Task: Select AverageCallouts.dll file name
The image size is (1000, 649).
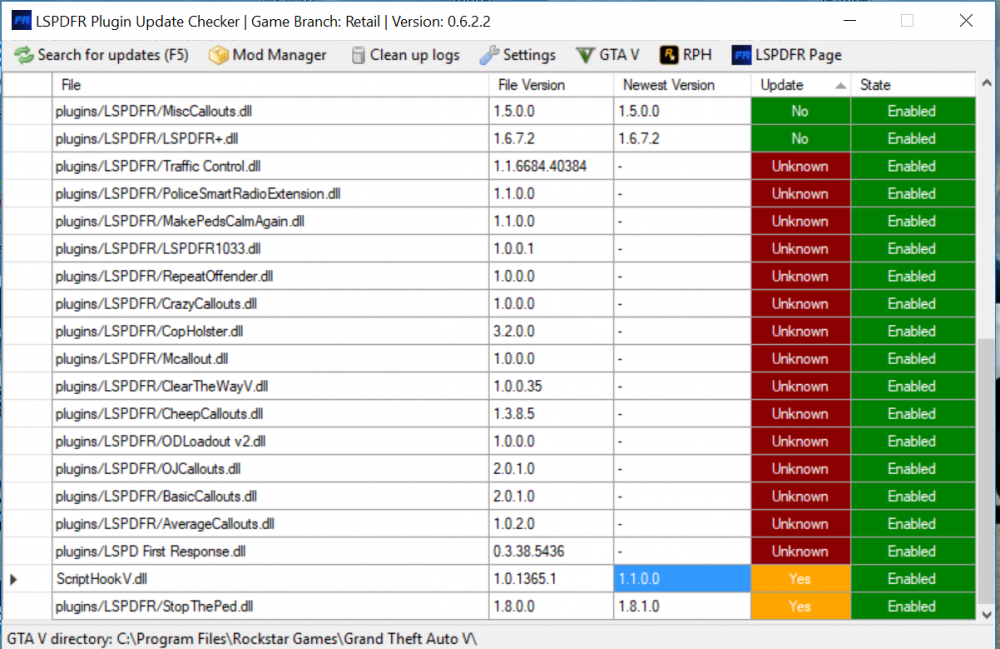Action: pos(165,523)
